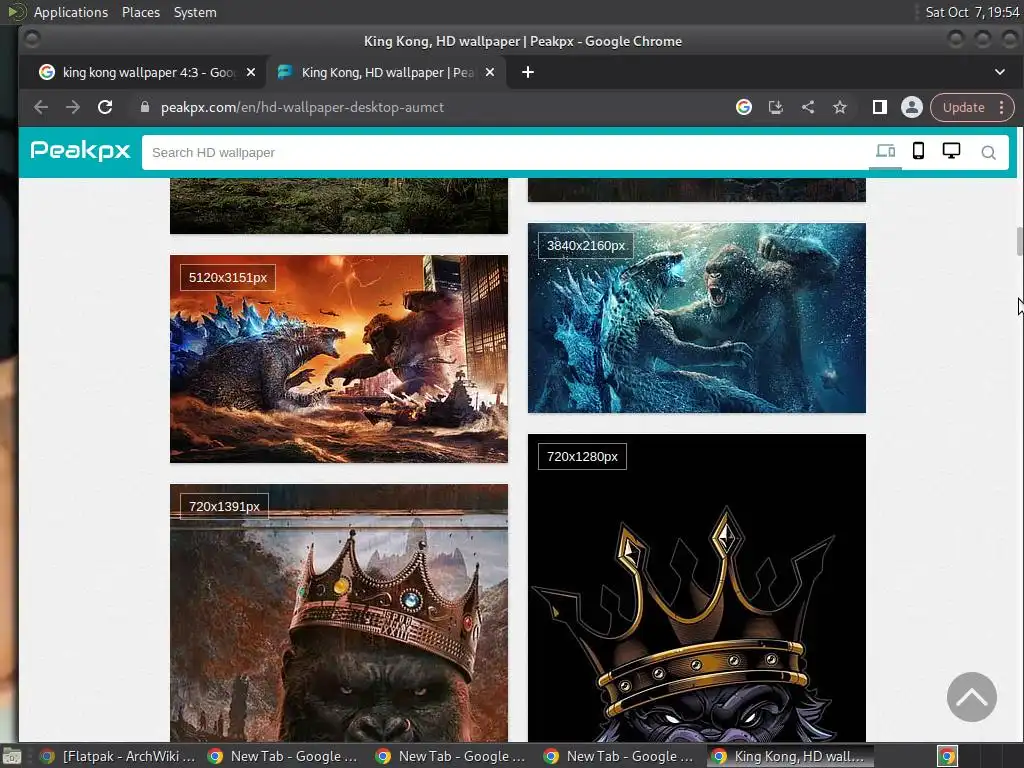Open the System menu
The width and height of the screenshot is (1024, 768).
[x=195, y=12]
